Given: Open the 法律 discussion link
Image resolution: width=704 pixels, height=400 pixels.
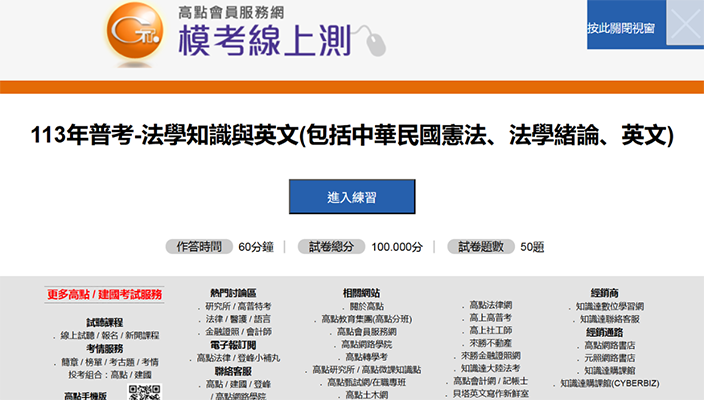Looking at the screenshot, I should click(215, 319).
